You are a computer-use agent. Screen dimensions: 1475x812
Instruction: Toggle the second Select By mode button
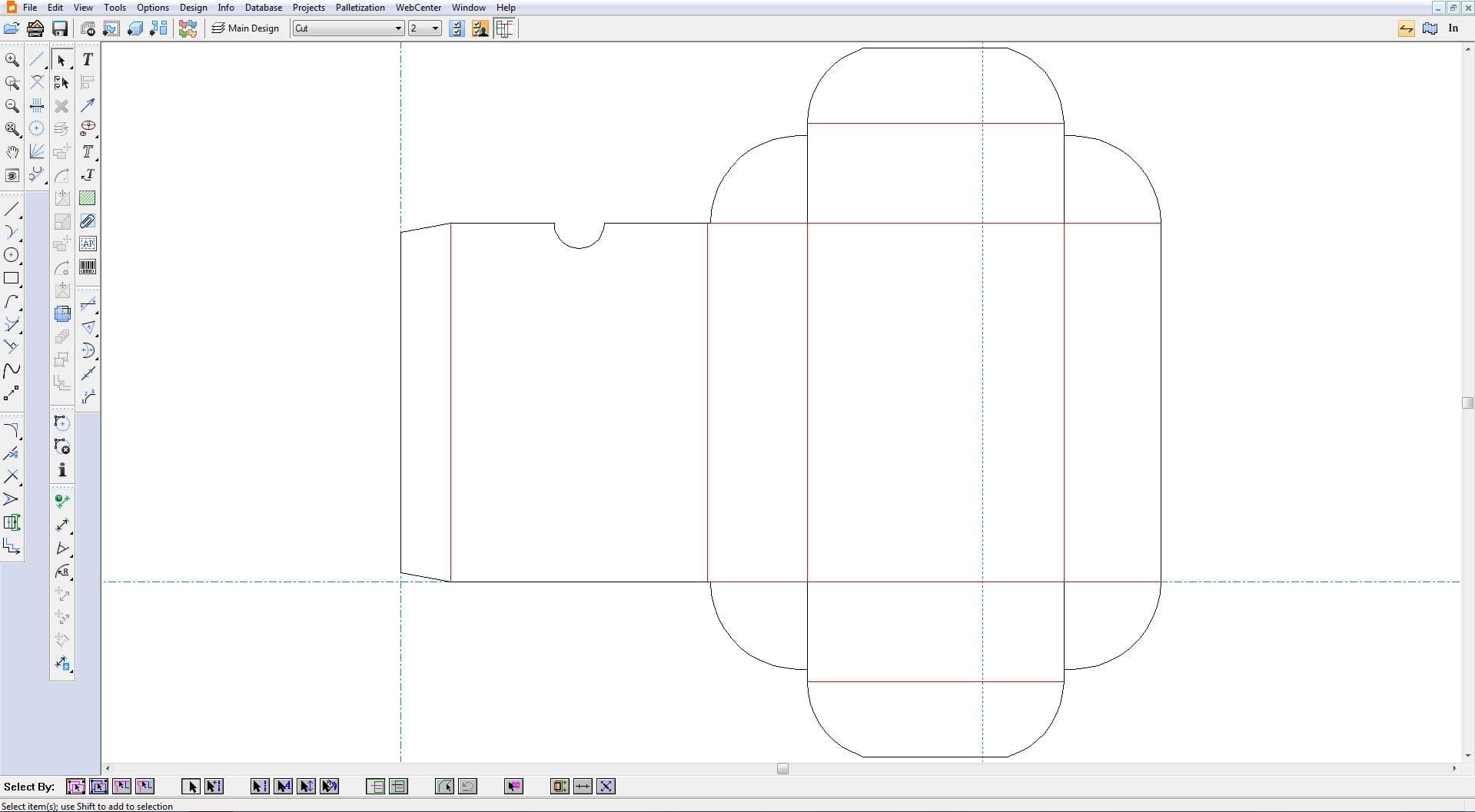(x=98, y=786)
